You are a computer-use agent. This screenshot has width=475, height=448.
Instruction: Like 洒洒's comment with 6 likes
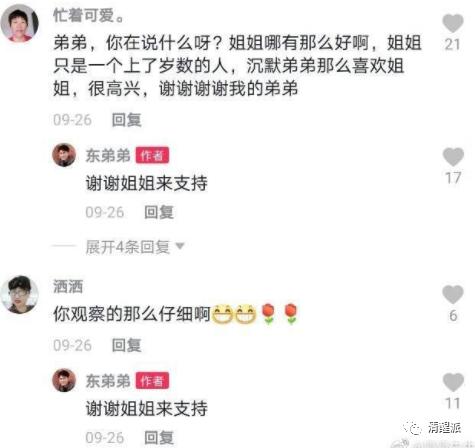tap(453, 294)
